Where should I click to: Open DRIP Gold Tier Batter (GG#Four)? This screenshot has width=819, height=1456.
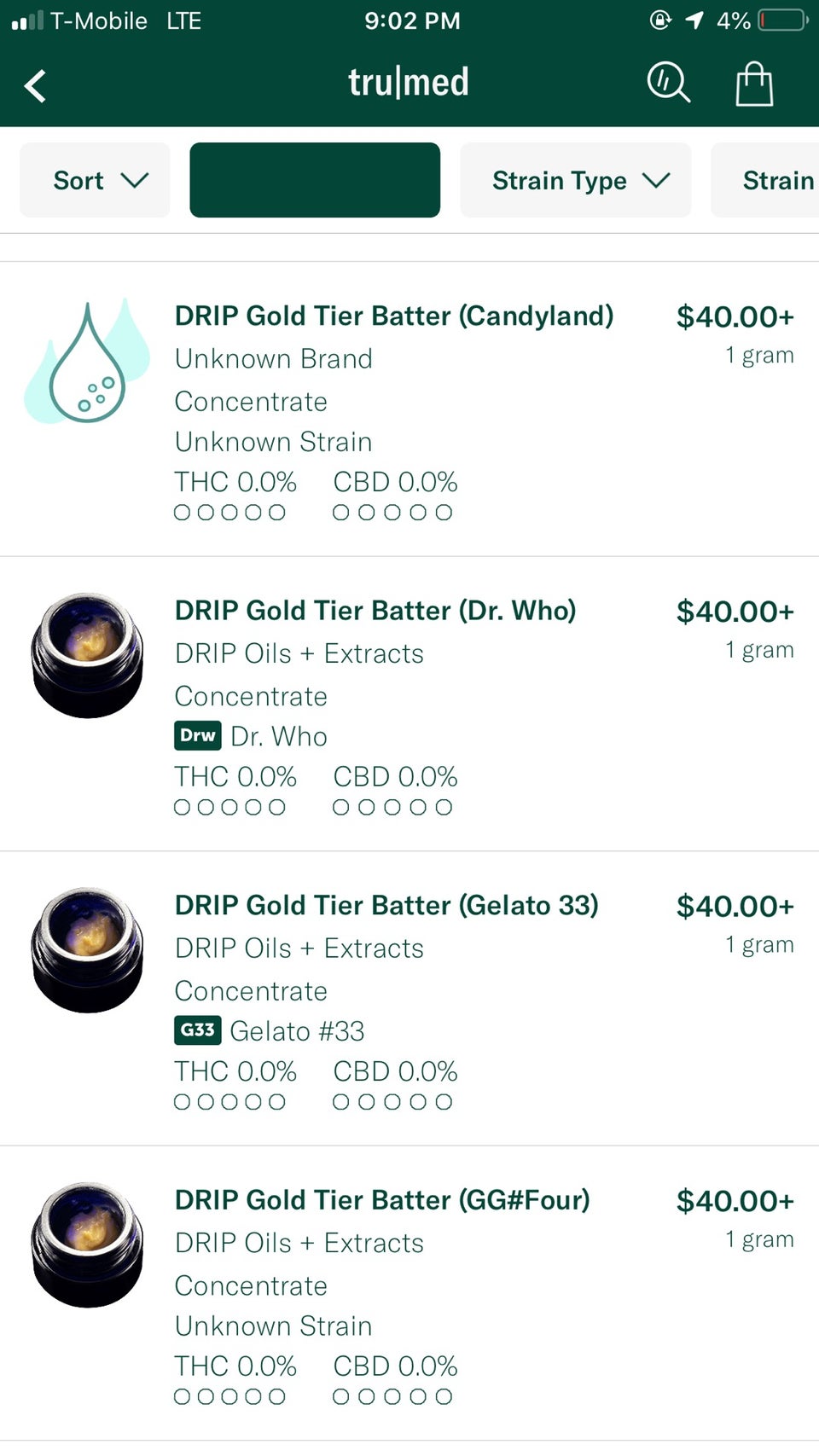382,1200
